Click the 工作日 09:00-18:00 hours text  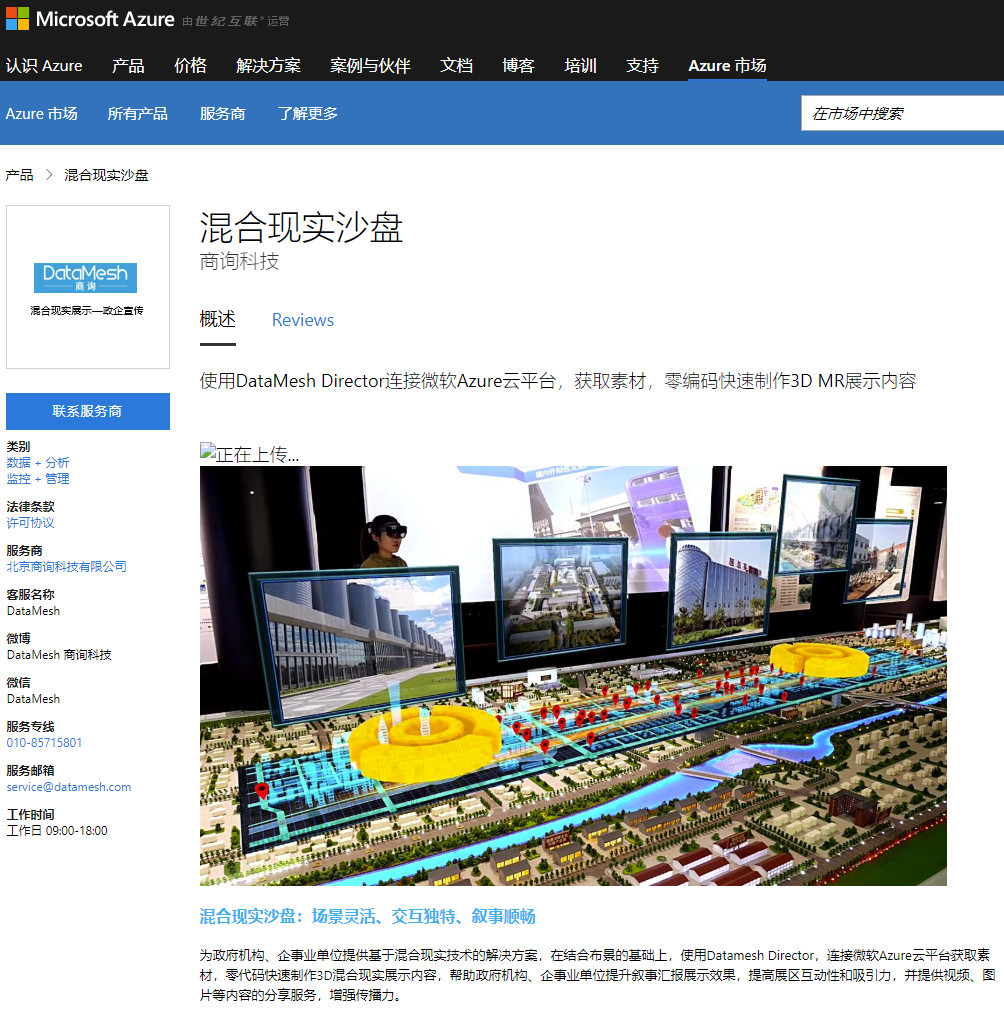tap(57, 830)
